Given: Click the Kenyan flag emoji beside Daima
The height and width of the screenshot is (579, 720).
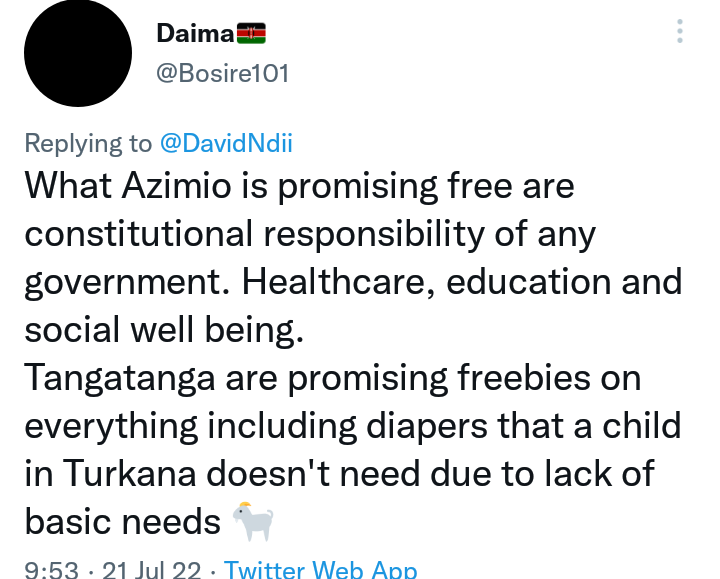Looking at the screenshot, I should click(x=251, y=34).
